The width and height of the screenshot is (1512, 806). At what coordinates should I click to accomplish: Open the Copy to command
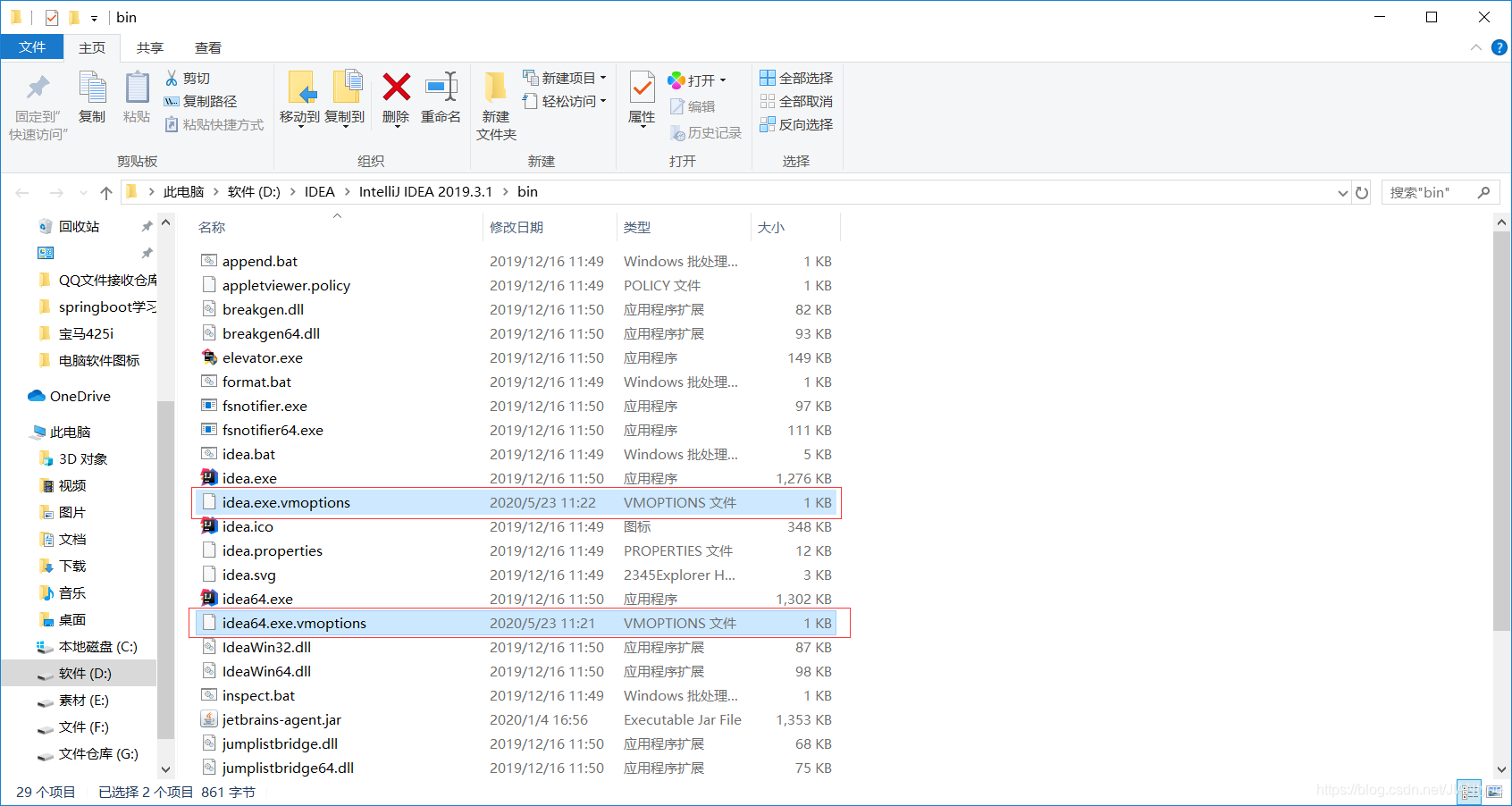346,88
